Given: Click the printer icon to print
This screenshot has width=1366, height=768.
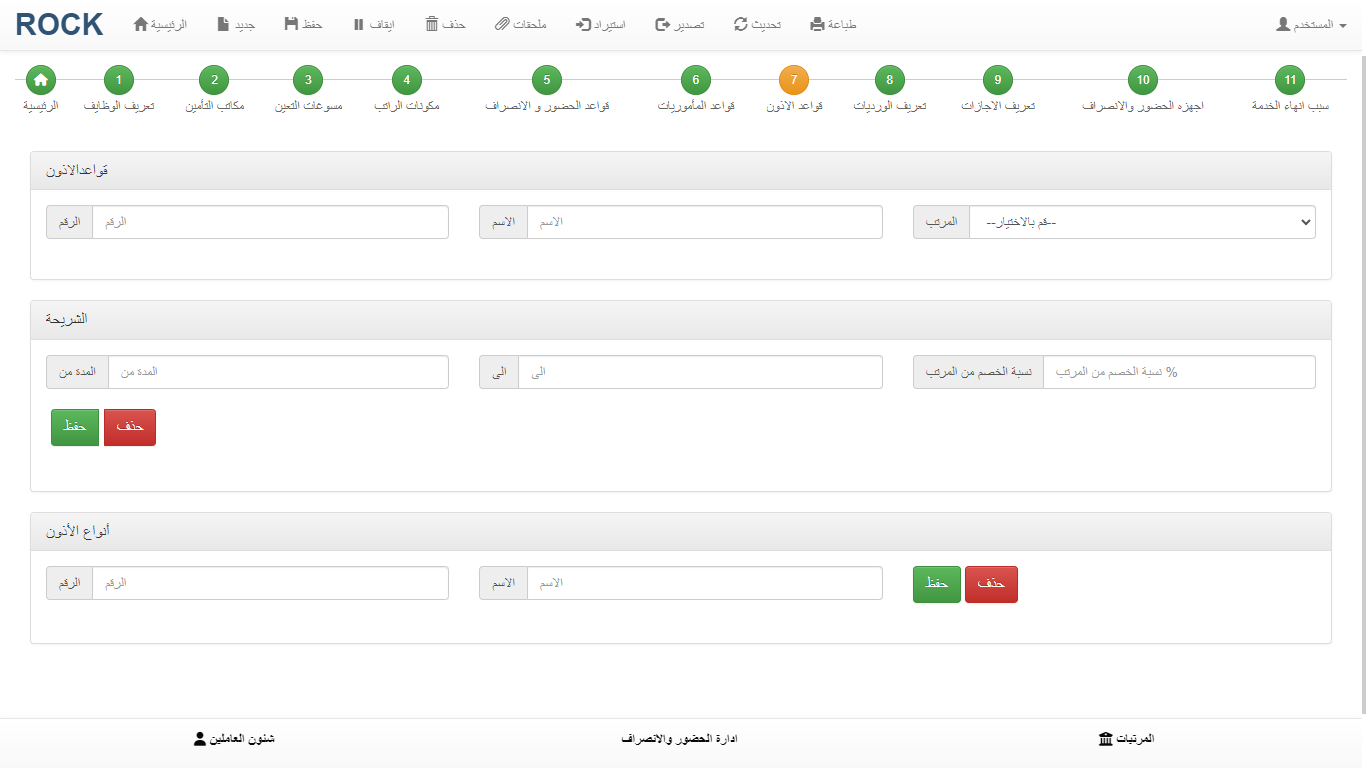Looking at the screenshot, I should (818, 24).
